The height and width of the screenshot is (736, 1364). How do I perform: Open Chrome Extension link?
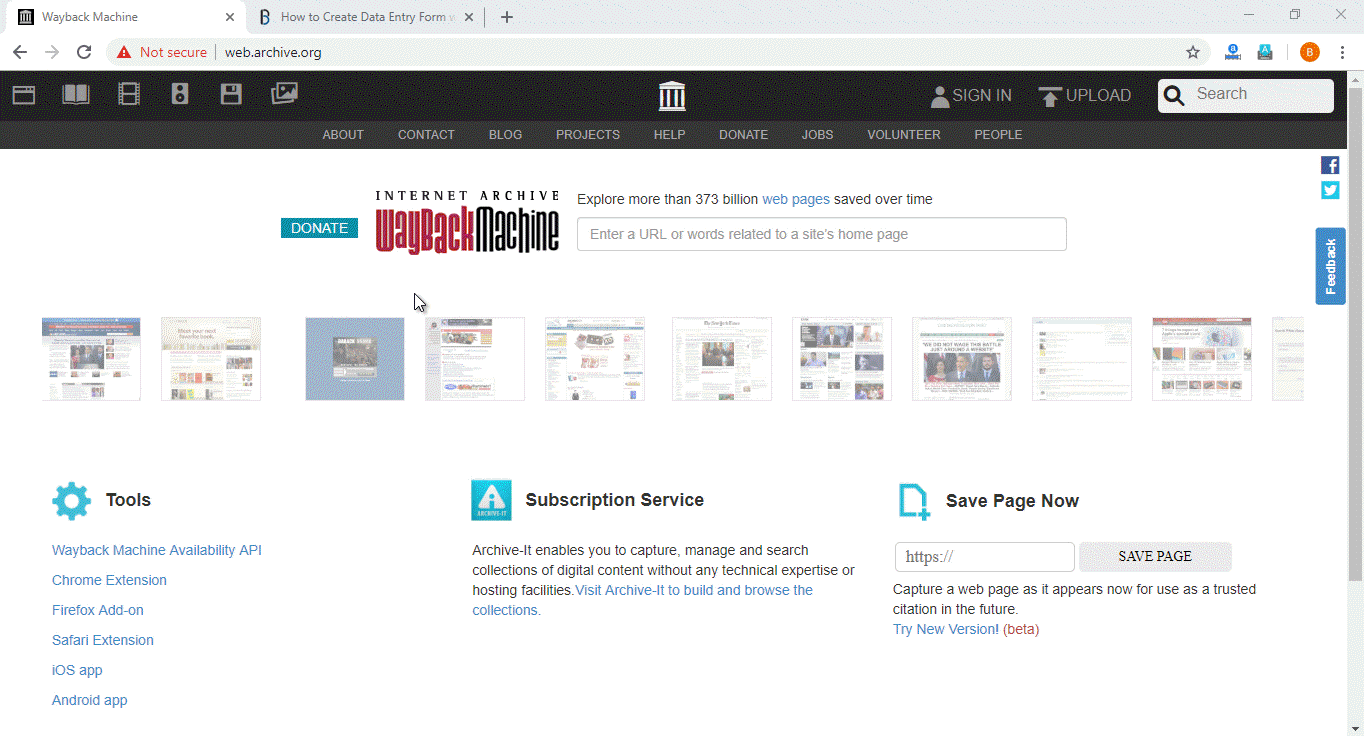pos(109,580)
